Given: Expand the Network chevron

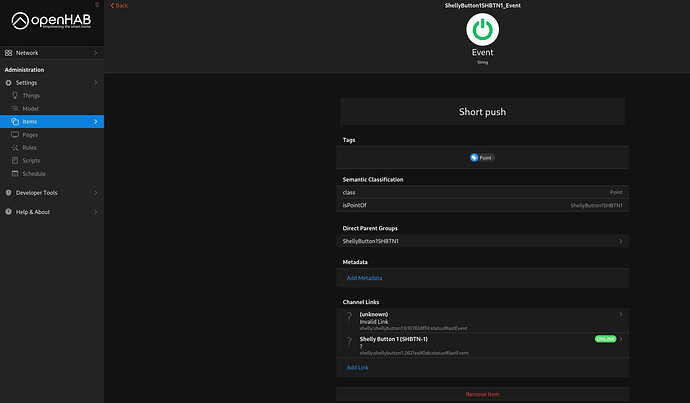Looking at the screenshot, I should click(x=95, y=53).
